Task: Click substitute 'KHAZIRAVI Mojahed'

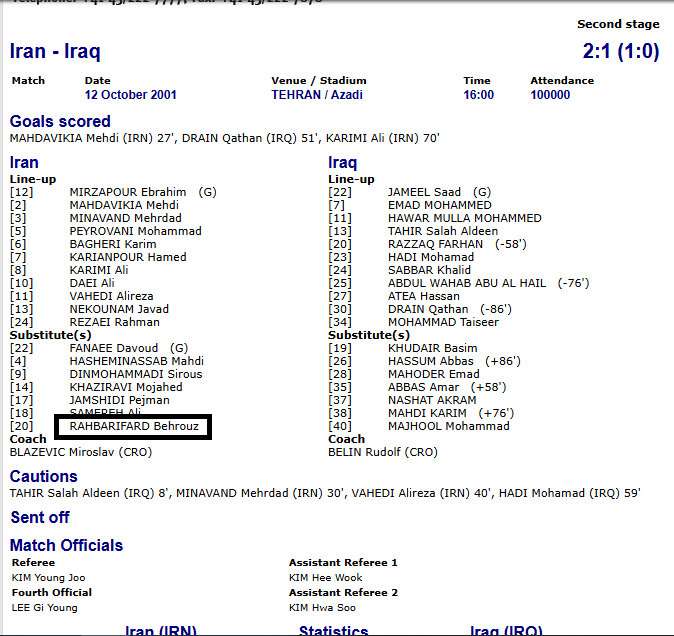Action: tap(126, 387)
